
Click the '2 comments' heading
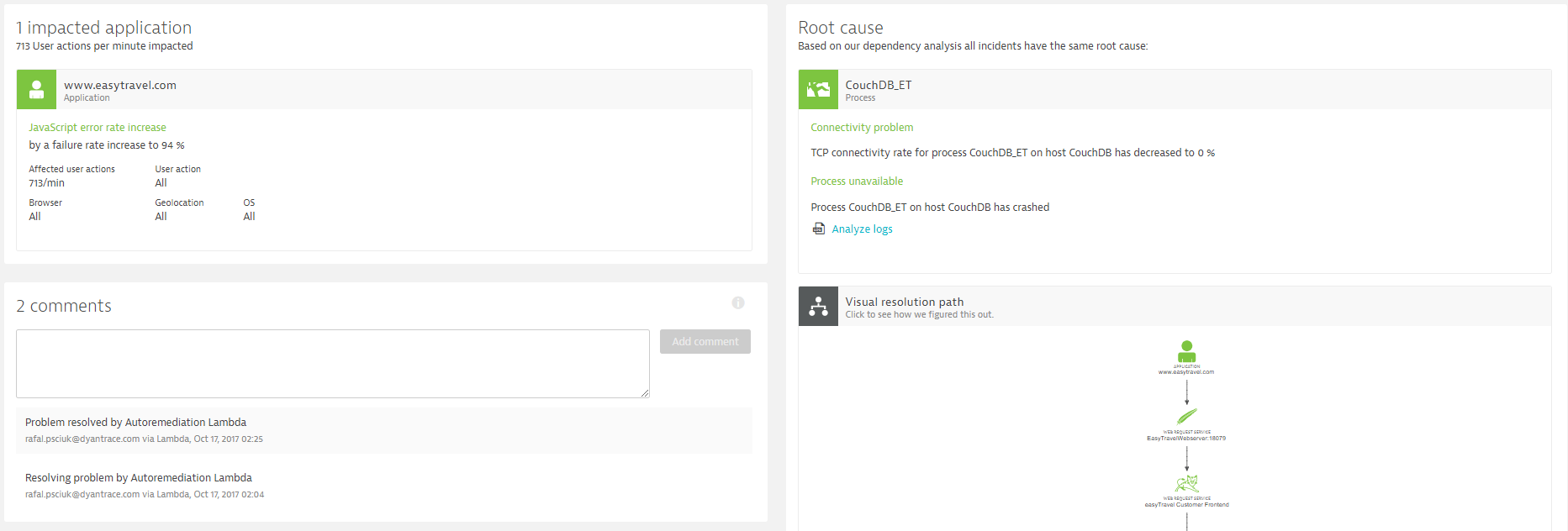point(64,306)
